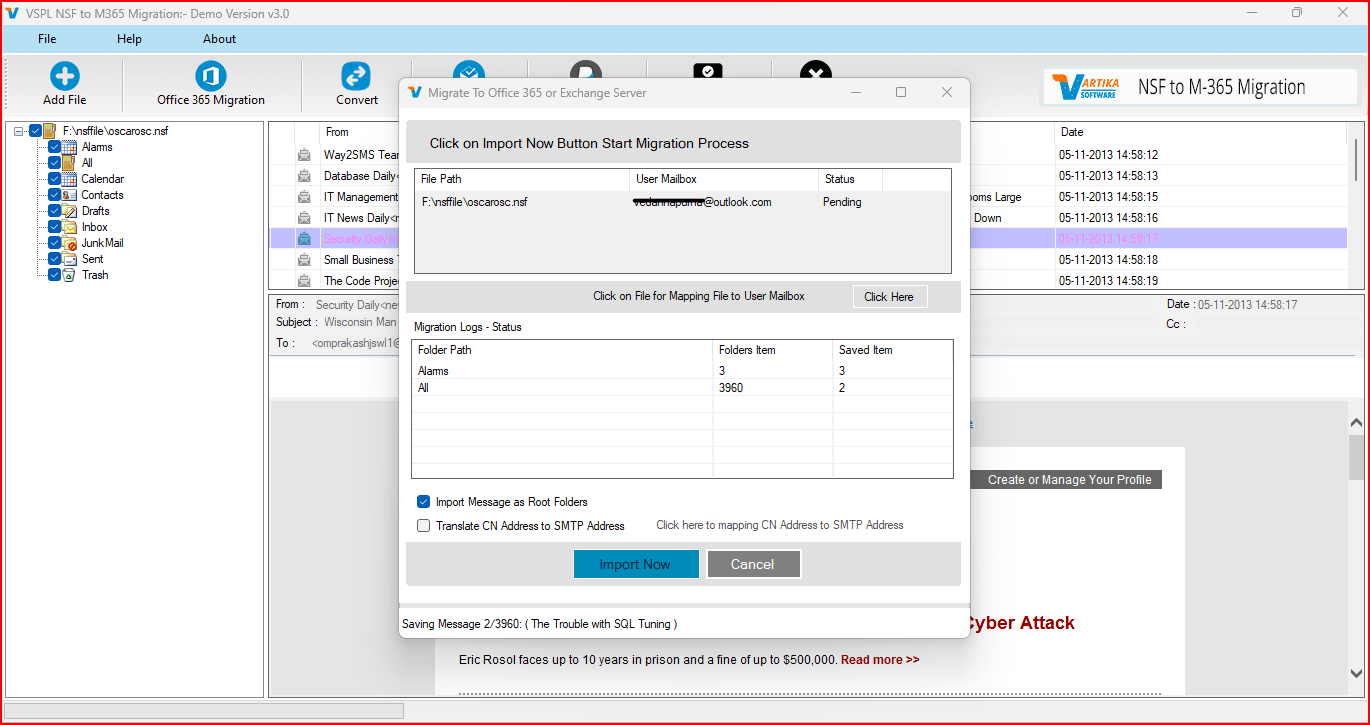The image size is (1370, 725).
Task: Click the Contacts folder icon
Action: click(x=70, y=195)
